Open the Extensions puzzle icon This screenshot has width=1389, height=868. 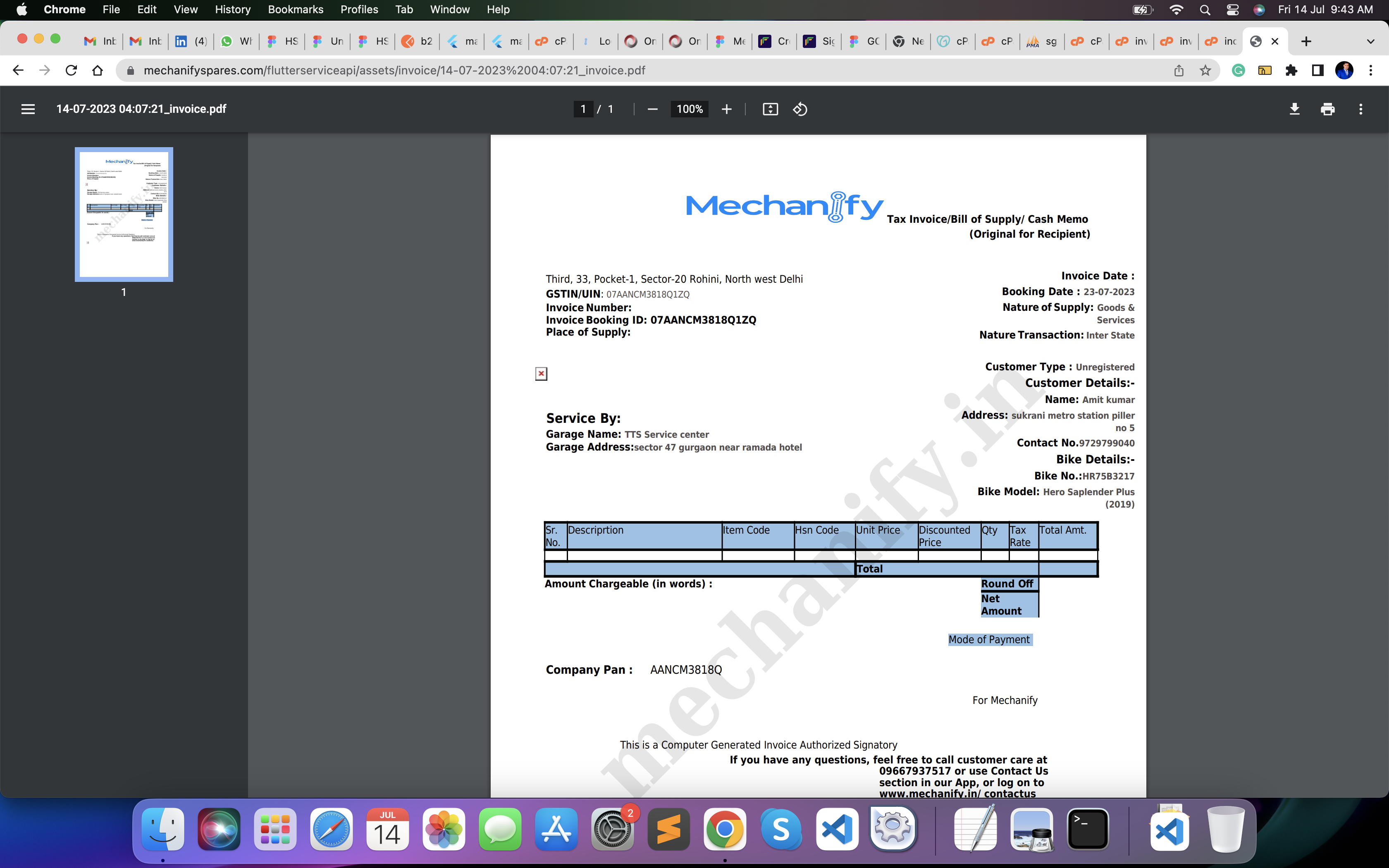point(1291,71)
